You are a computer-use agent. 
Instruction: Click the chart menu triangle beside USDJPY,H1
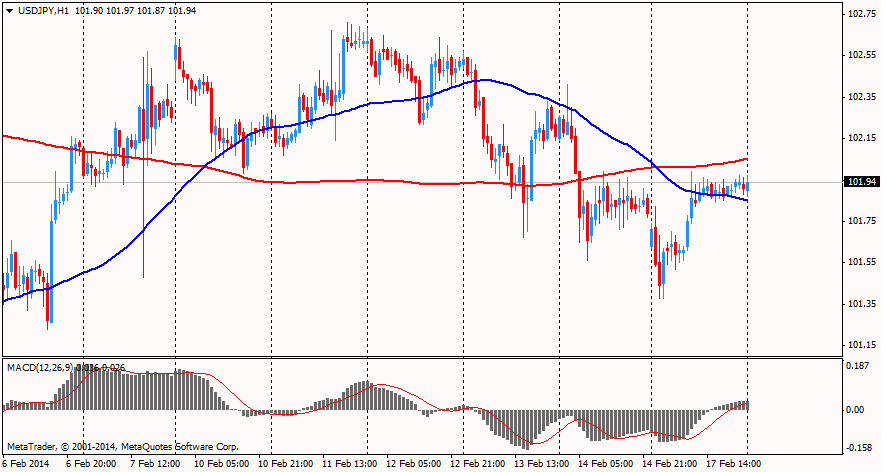coord(9,10)
